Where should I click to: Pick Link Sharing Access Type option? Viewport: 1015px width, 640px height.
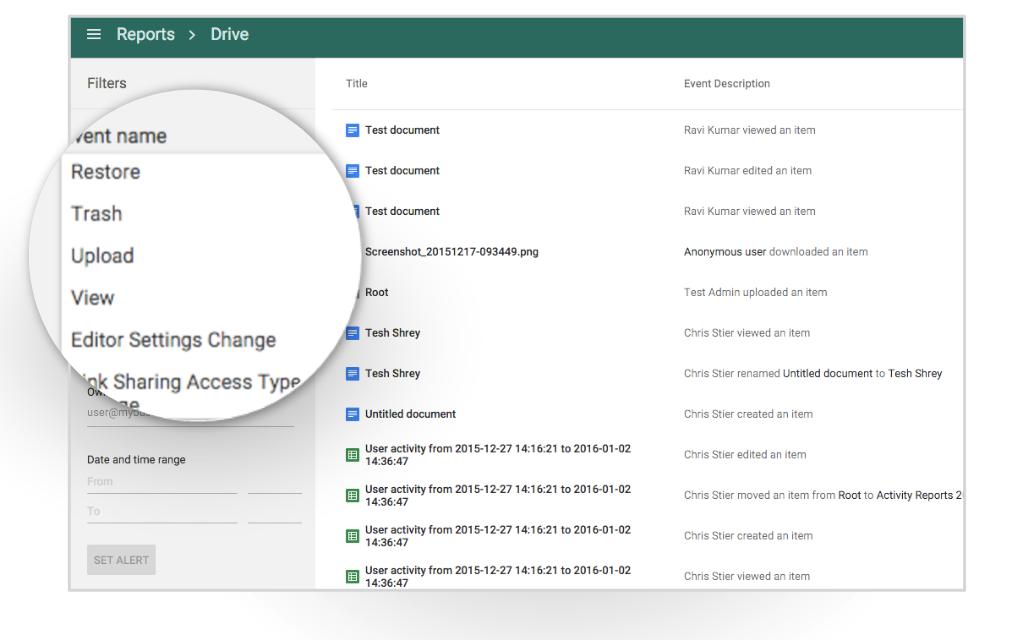tap(192, 382)
